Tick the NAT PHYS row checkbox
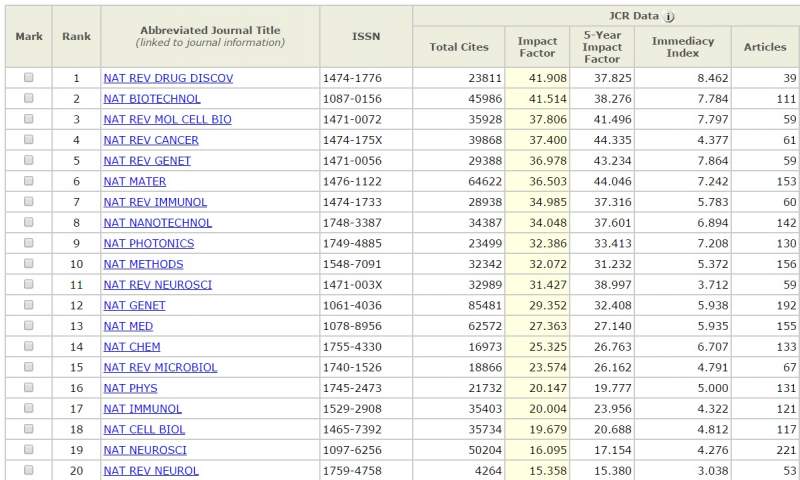The image size is (800, 480). pyautogui.click(x=29, y=387)
